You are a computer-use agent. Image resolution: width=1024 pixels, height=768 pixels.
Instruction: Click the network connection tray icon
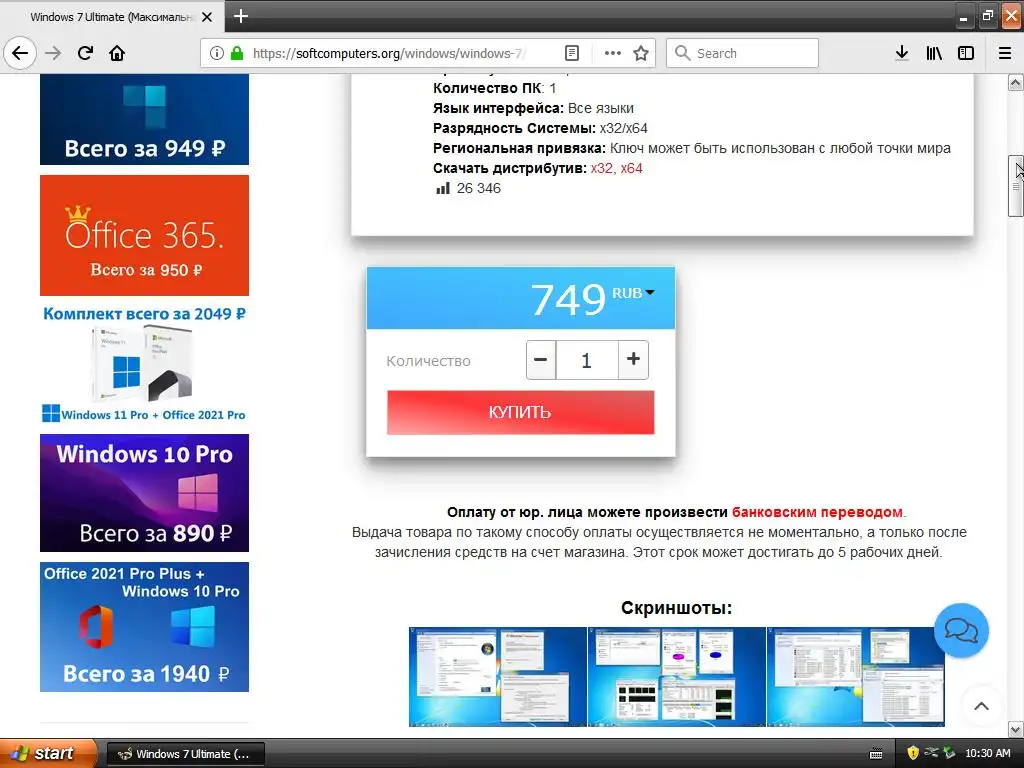point(931,753)
